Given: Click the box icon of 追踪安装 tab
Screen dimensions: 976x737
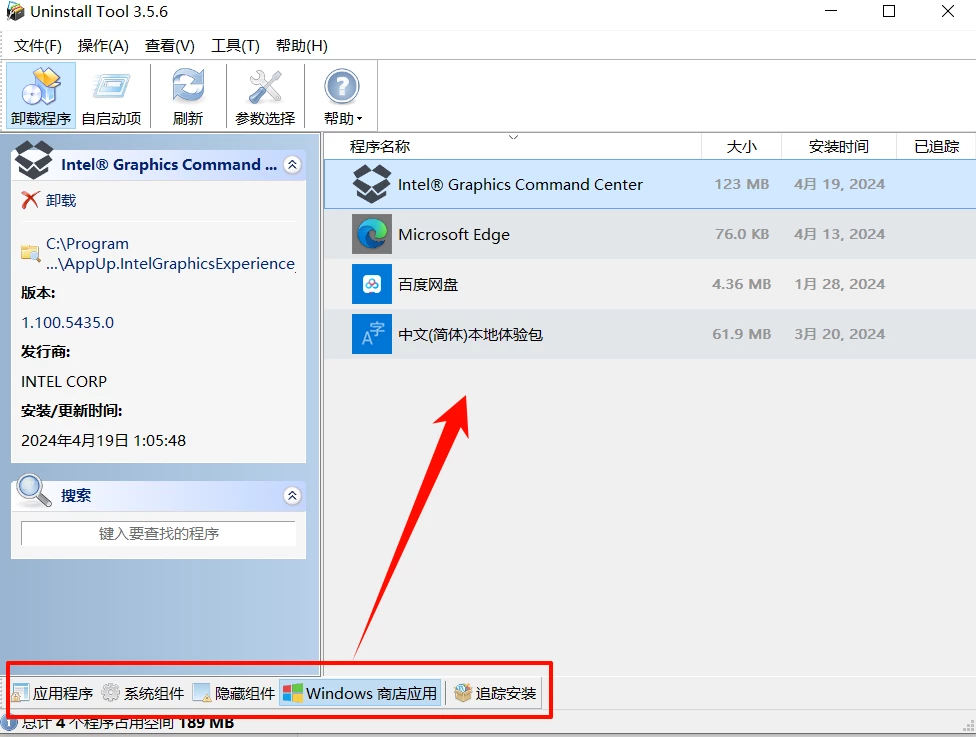Looking at the screenshot, I should (462, 692).
